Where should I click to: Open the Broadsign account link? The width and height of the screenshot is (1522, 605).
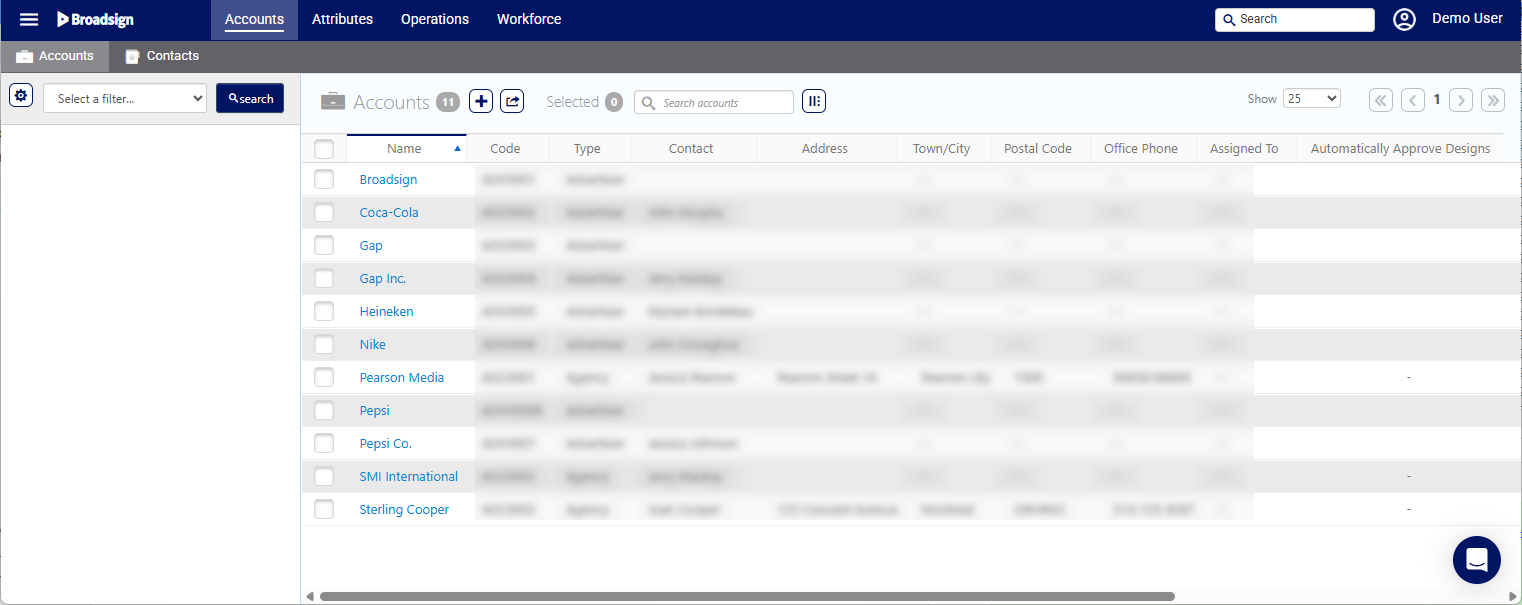[389, 180]
